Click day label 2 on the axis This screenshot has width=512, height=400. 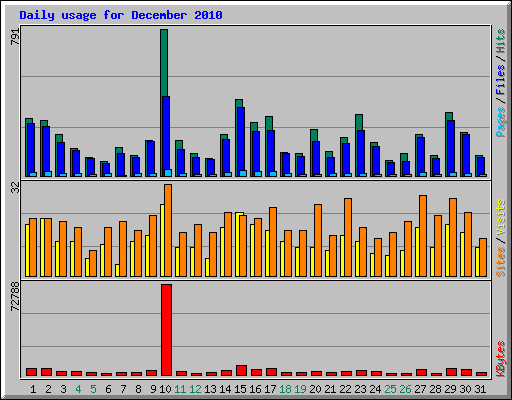(48, 389)
